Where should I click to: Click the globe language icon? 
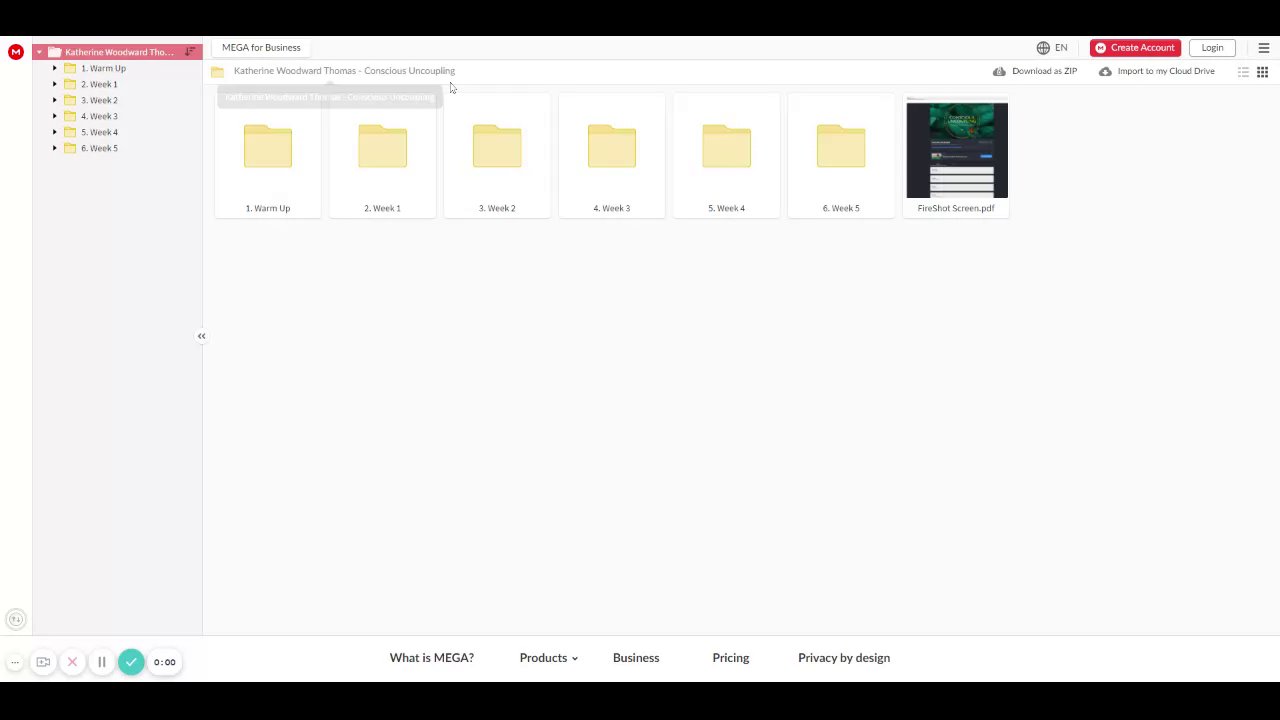coord(1043,48)
